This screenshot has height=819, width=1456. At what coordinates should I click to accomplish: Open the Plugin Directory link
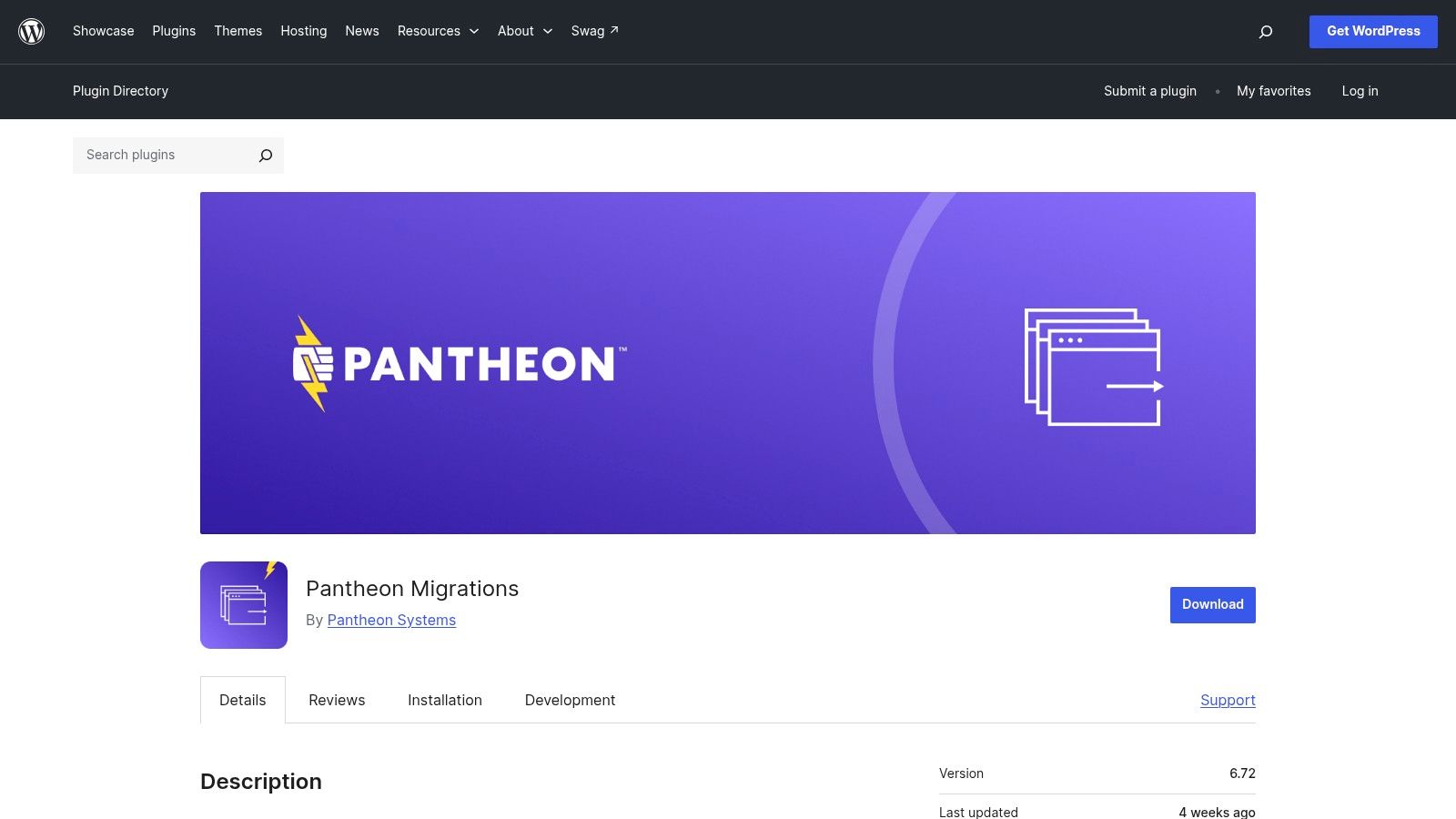tap(121, 91)
